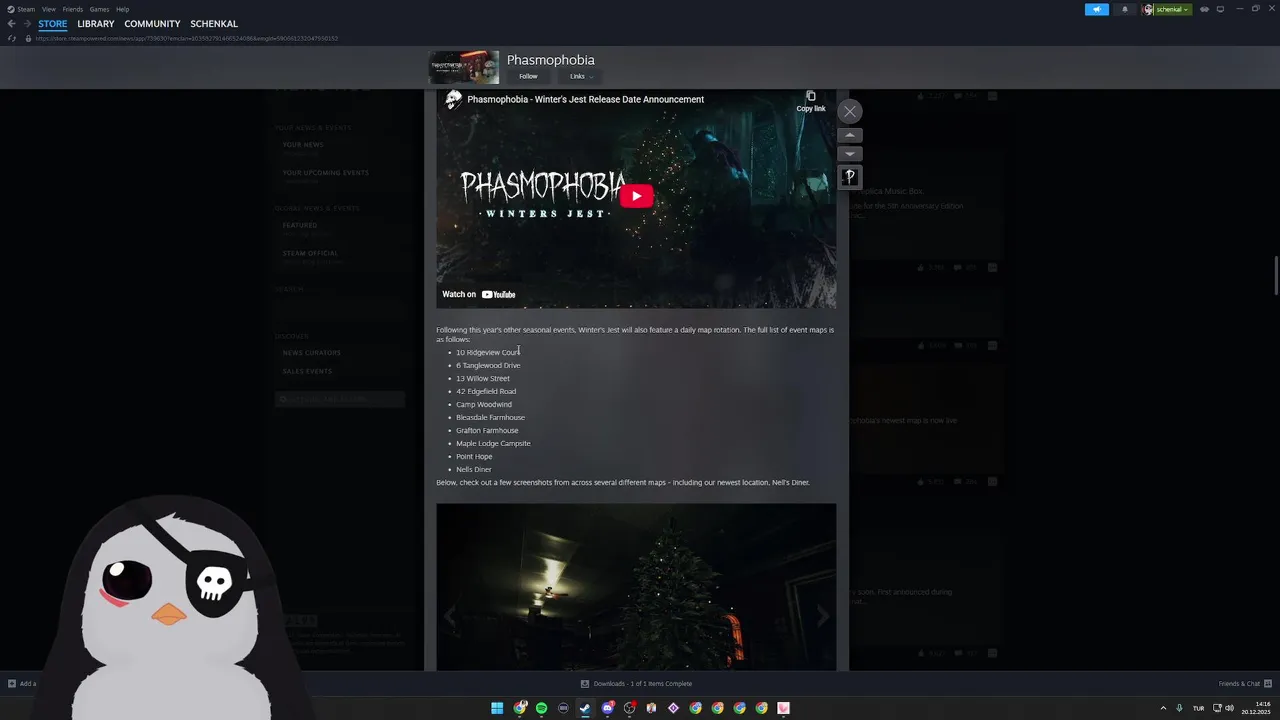This screenshot has height=720, width=1280.
Task: Follow Phasmophobia with the Follow button
Action: tap(528, 76)
